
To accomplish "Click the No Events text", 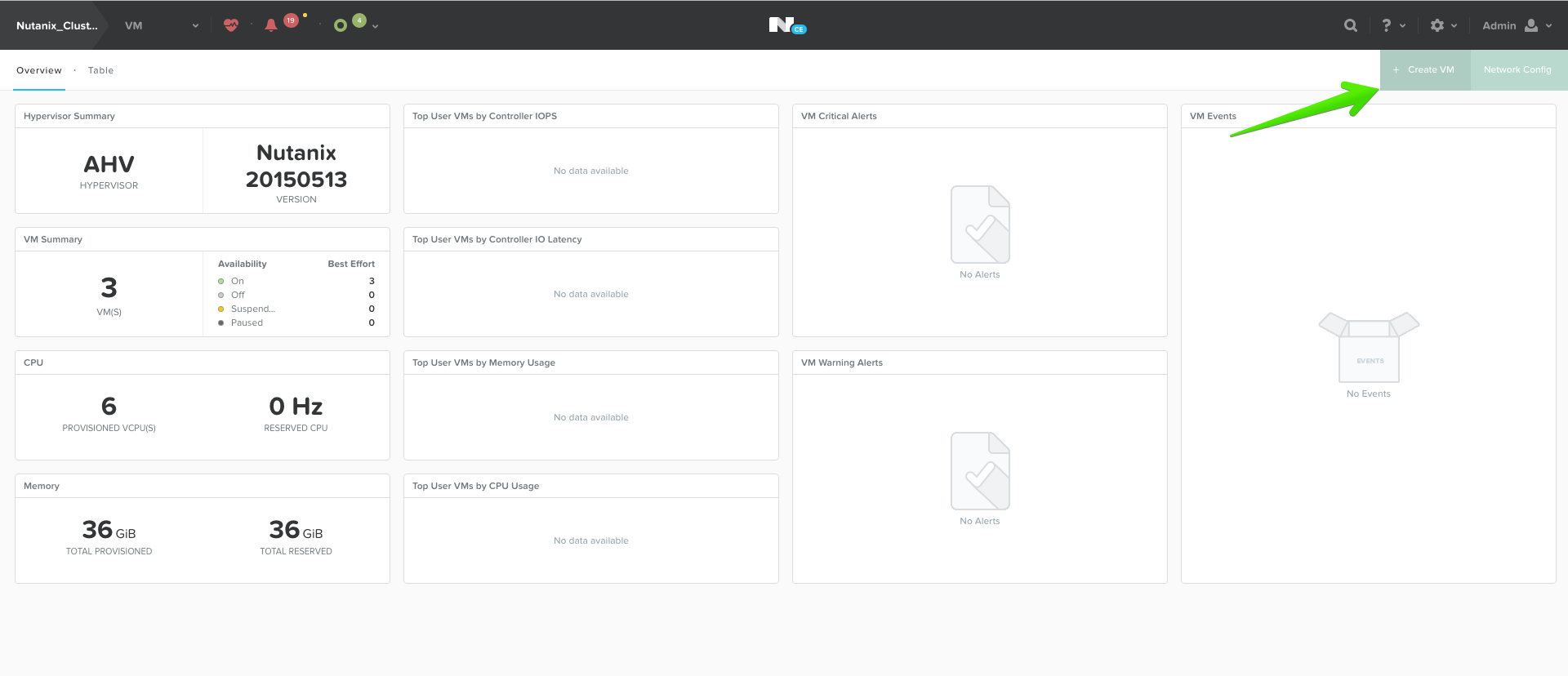I will [1369, 394].
